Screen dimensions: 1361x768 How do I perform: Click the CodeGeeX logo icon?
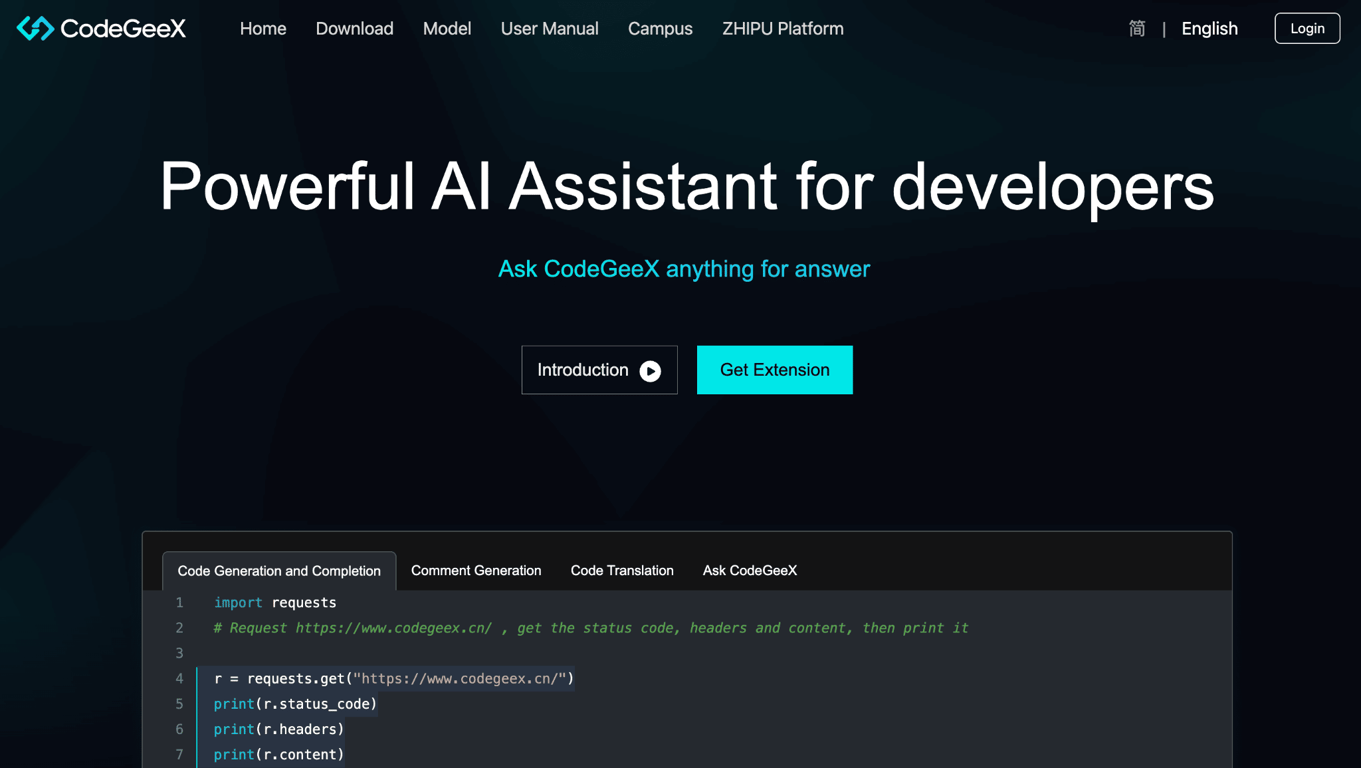point(35,29)
